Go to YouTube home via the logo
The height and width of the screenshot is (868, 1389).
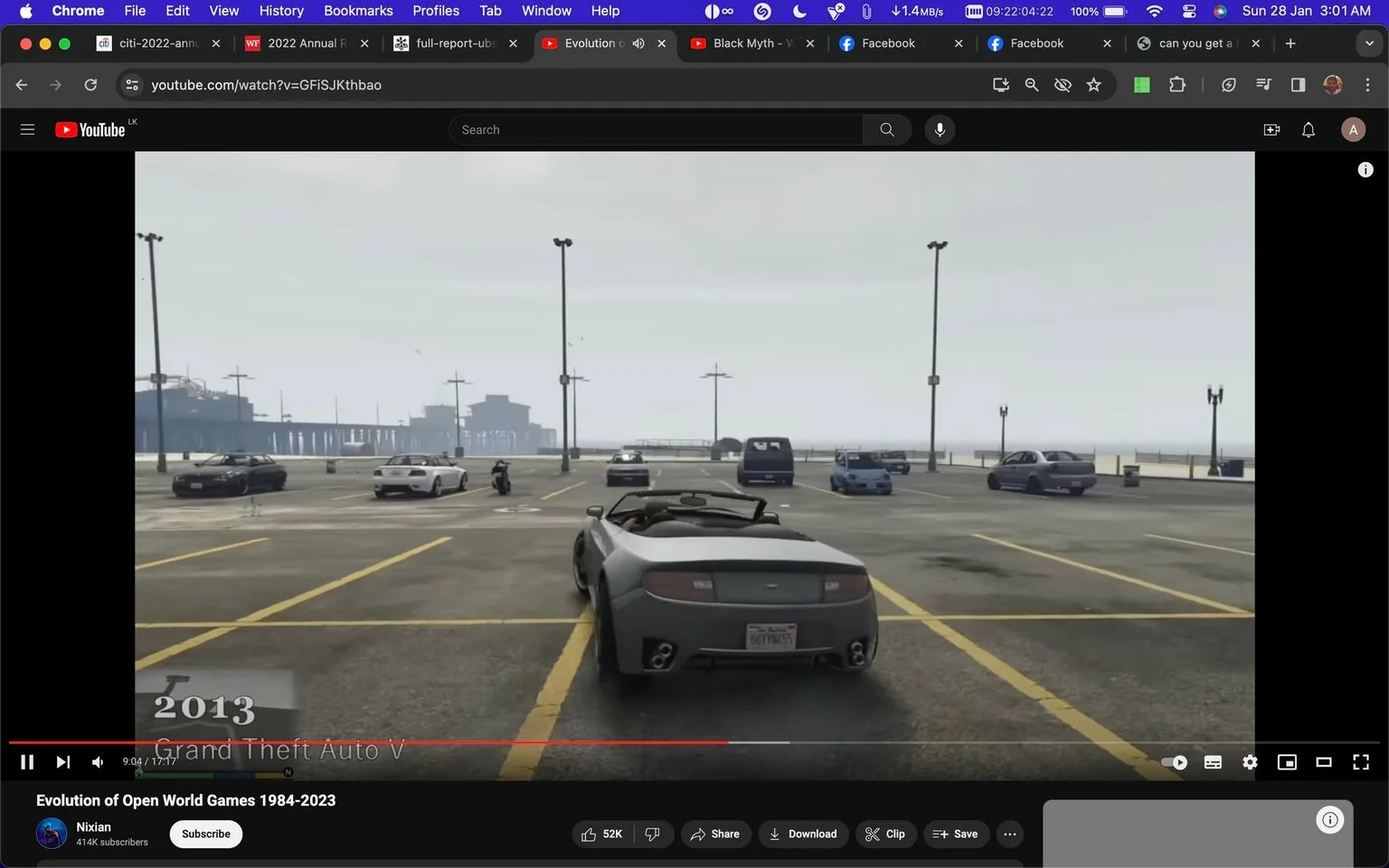tap(90, 129)
